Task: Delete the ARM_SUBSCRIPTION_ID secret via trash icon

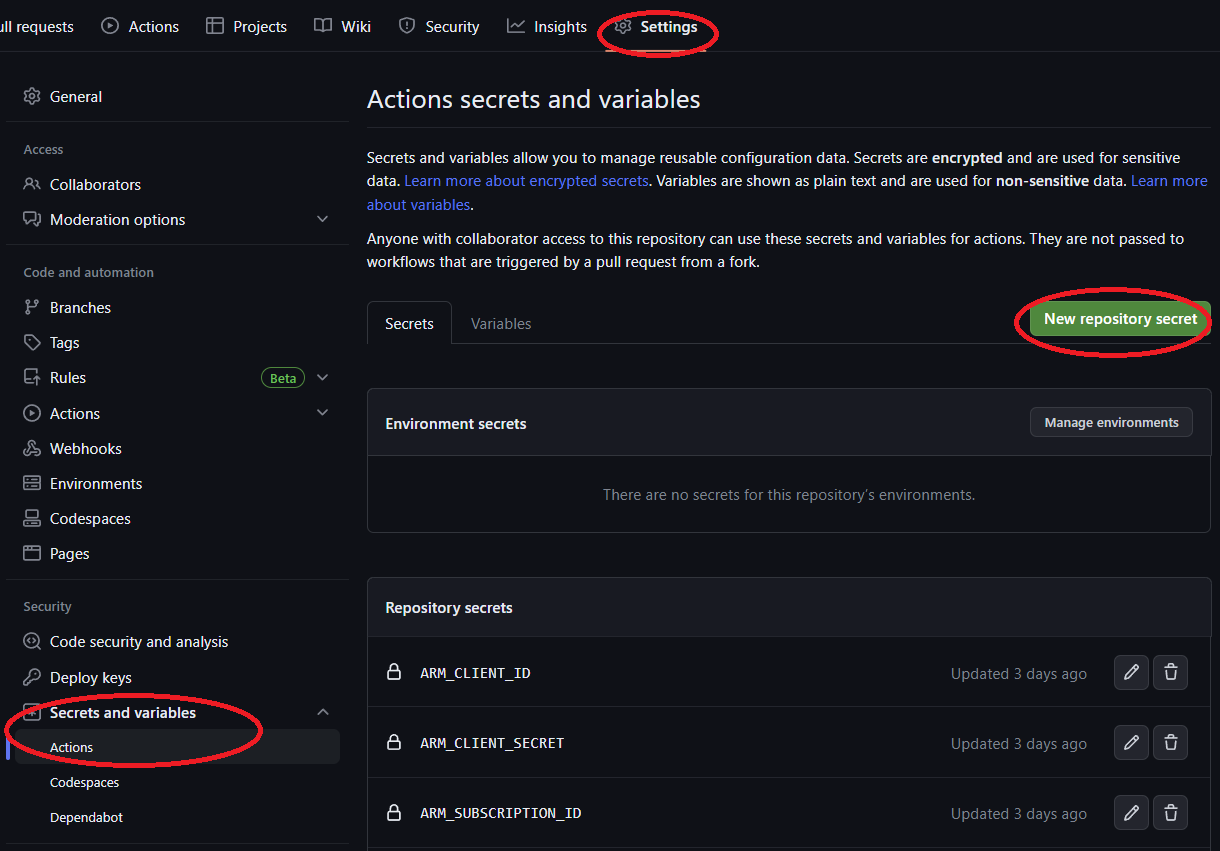Action: [1170, 812]
